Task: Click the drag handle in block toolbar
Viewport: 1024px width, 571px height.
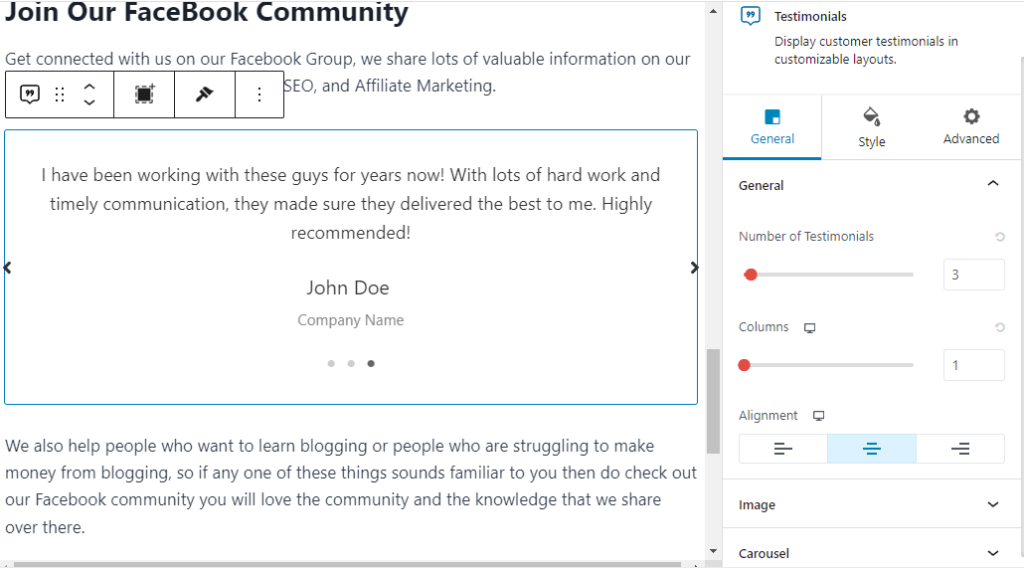Action: tap(60, 95)
